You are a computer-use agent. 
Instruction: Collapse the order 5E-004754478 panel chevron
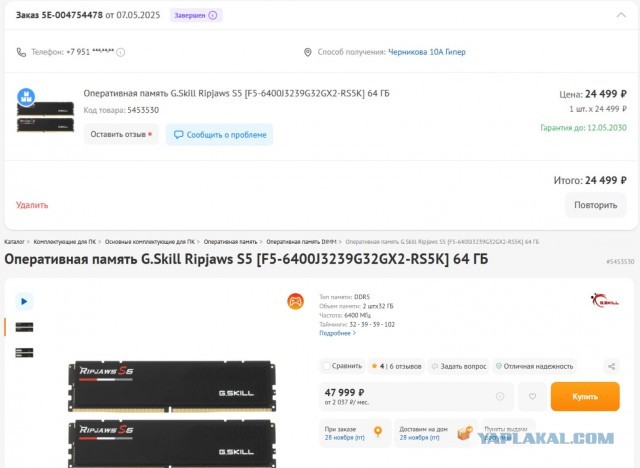[x=621, y=15]
